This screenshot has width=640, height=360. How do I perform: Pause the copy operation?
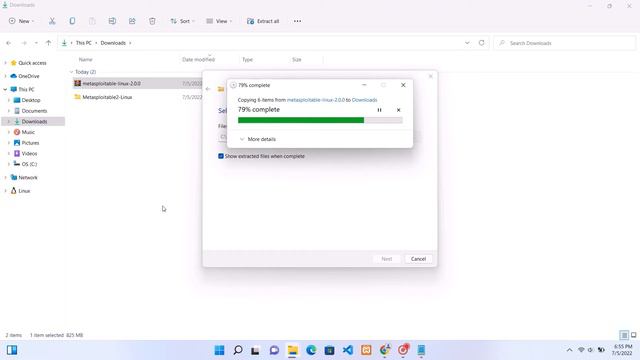(x=379, y=110)
